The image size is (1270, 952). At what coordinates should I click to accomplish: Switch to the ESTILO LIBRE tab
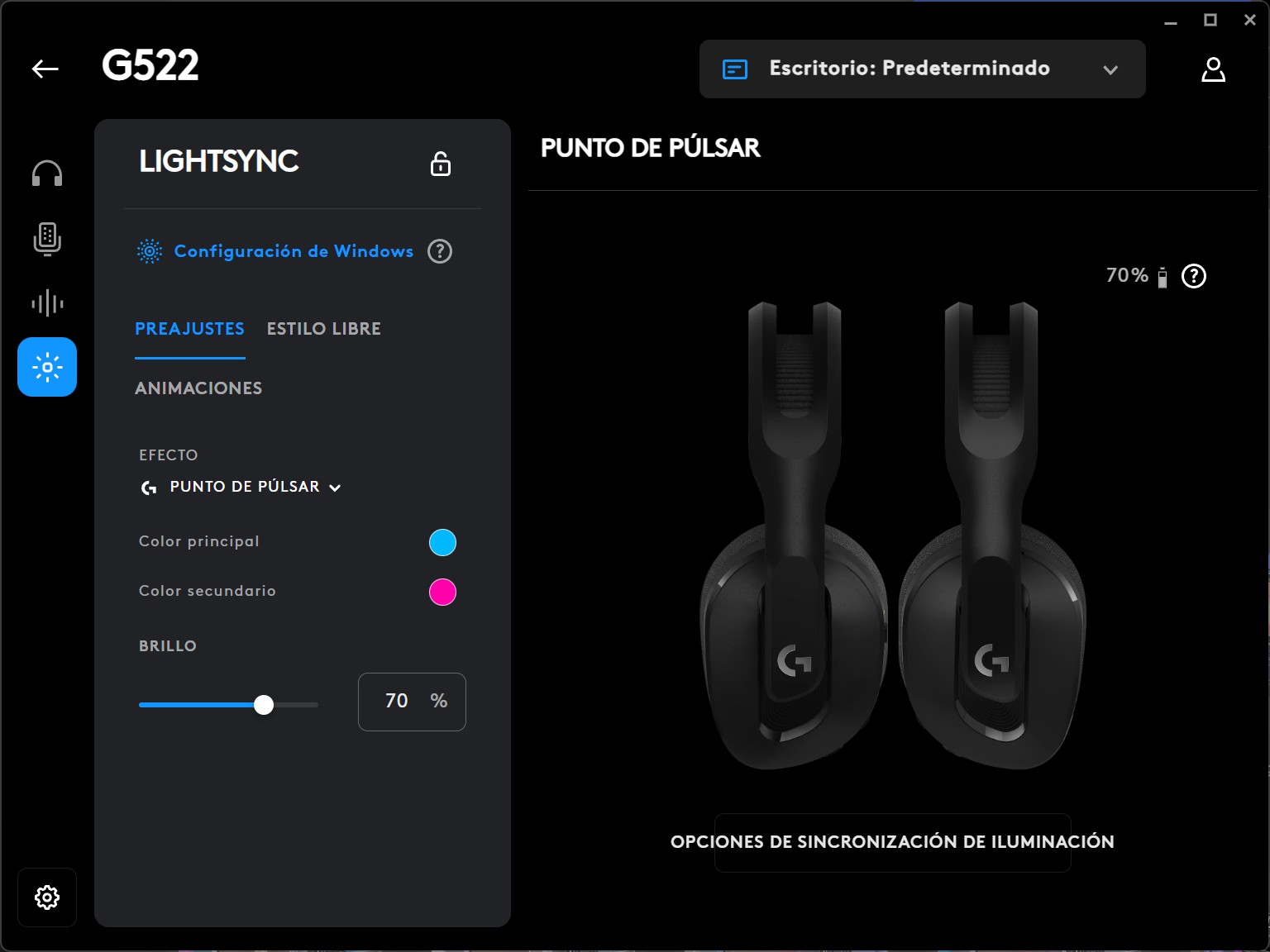pyautogui.click(x=324, y=329)
